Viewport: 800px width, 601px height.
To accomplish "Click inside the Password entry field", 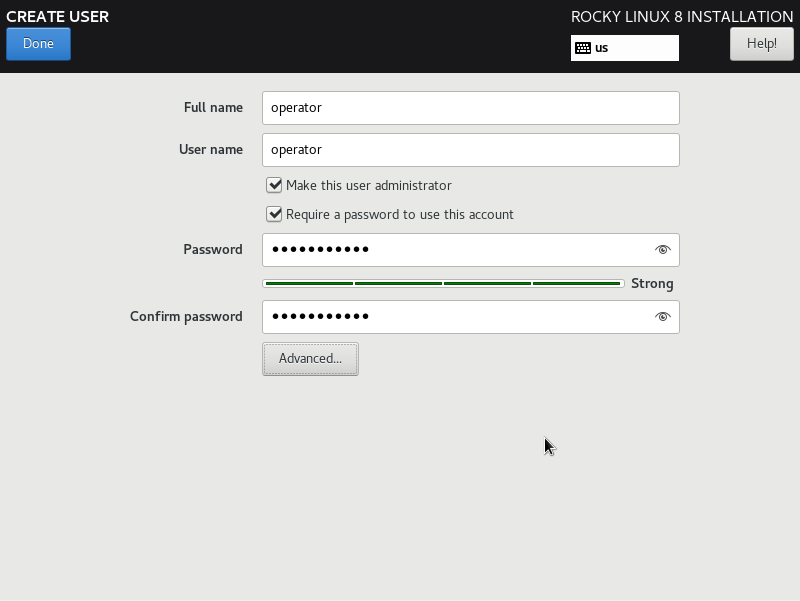I will pos(455,250).
